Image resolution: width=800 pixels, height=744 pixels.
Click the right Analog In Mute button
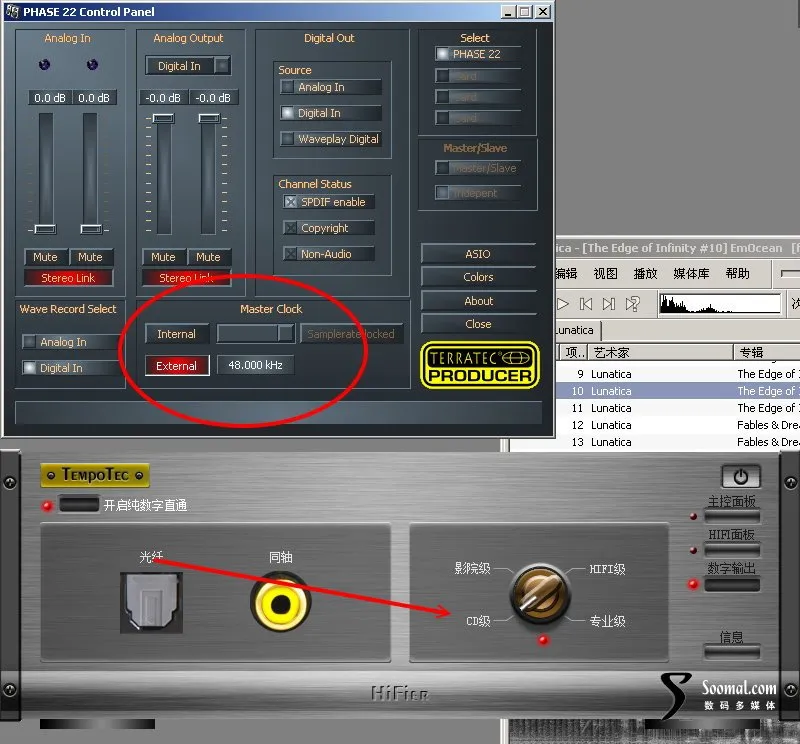click(x=90, y=257)
